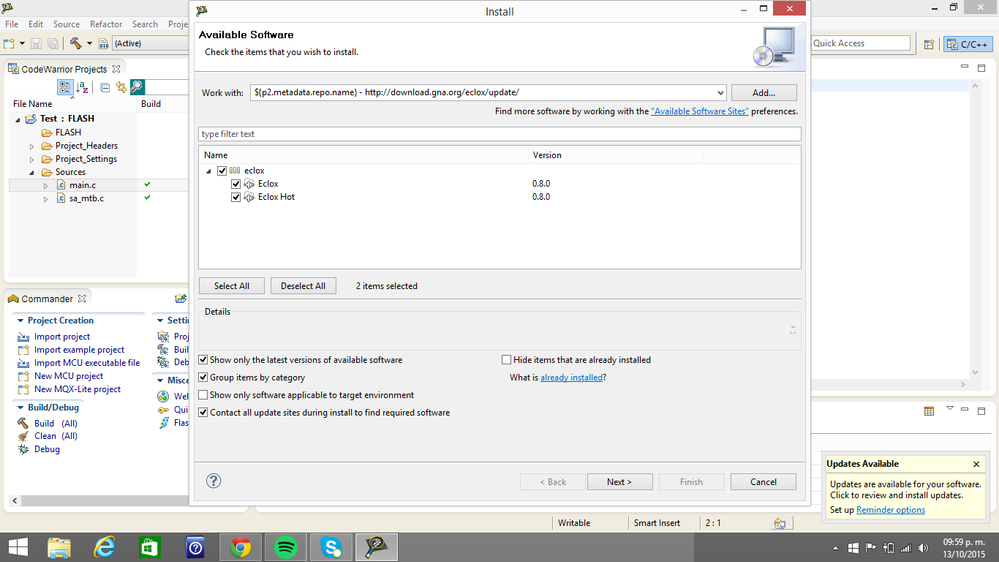
Task: Click the Select All button
Action: pos(231,286)
